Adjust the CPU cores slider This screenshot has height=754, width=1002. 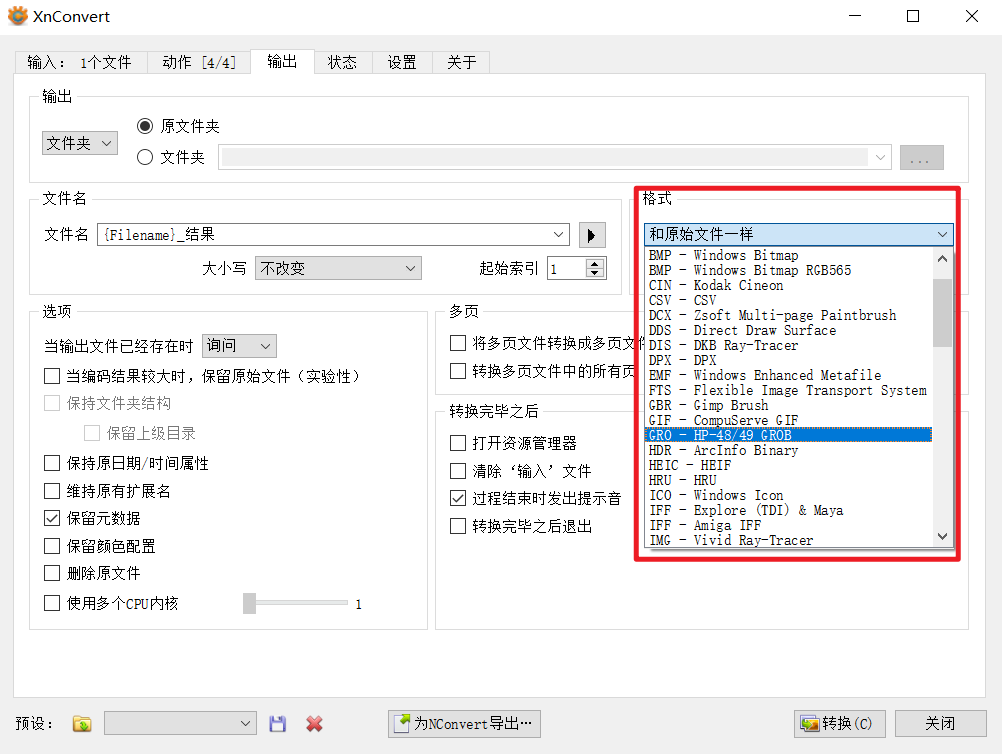click(x=249, y=603)
